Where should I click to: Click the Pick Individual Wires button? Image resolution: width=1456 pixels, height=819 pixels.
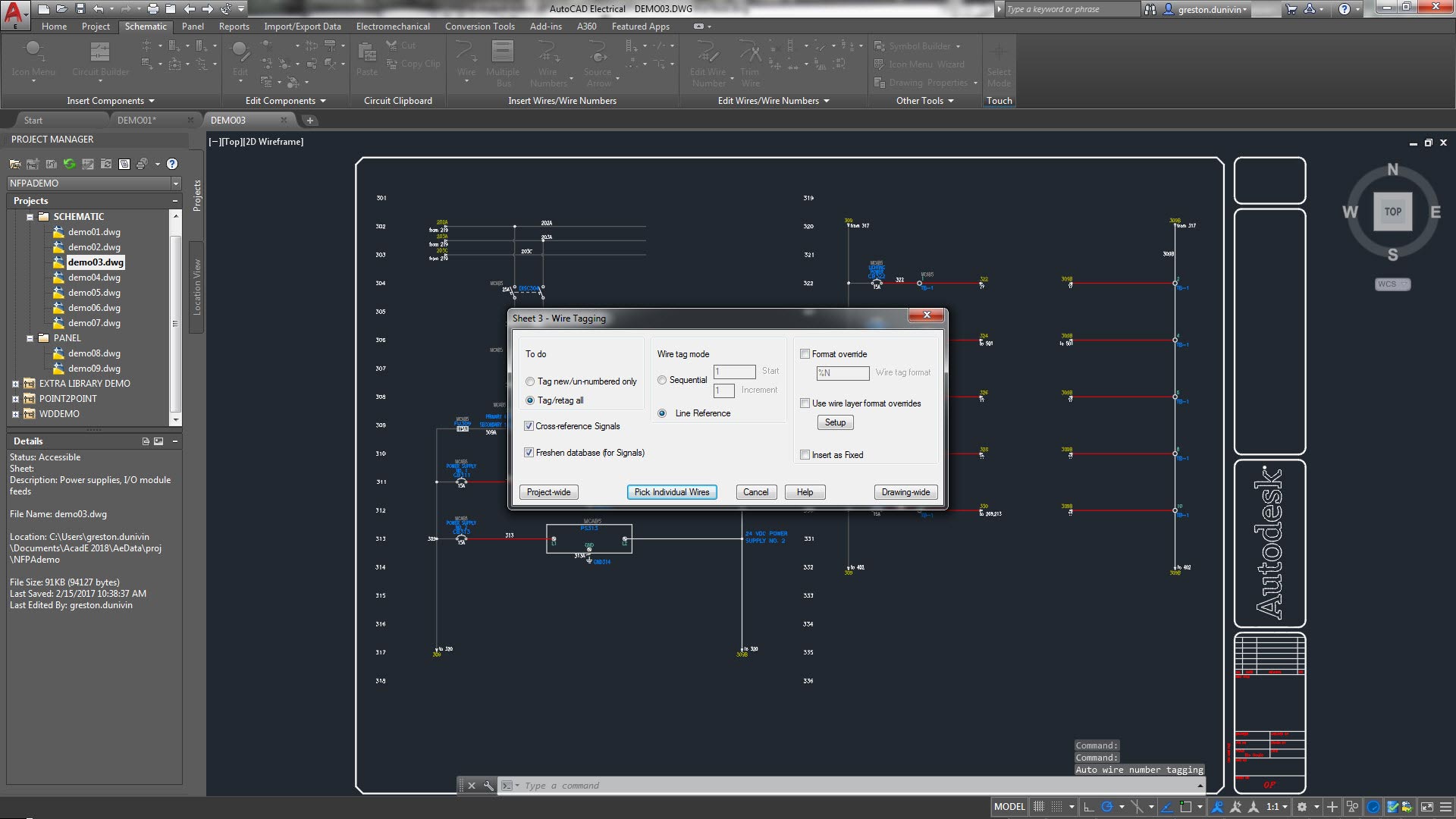click(671, 491)
